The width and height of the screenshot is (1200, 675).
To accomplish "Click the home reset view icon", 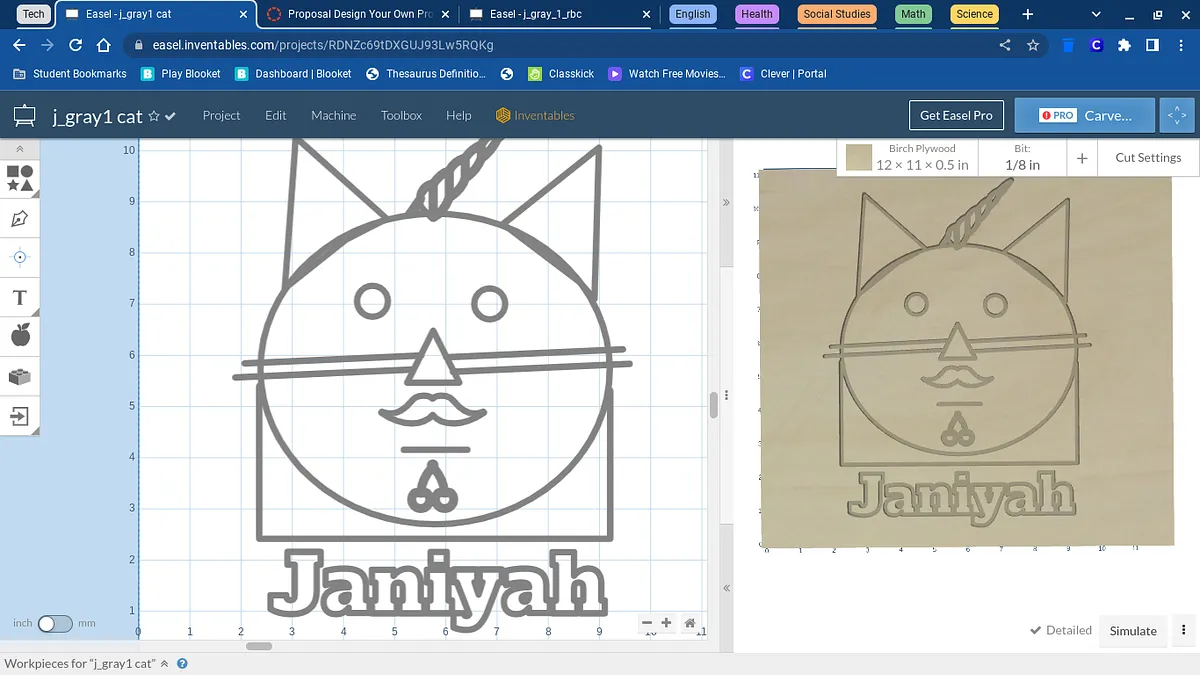I will pos(690,623).
